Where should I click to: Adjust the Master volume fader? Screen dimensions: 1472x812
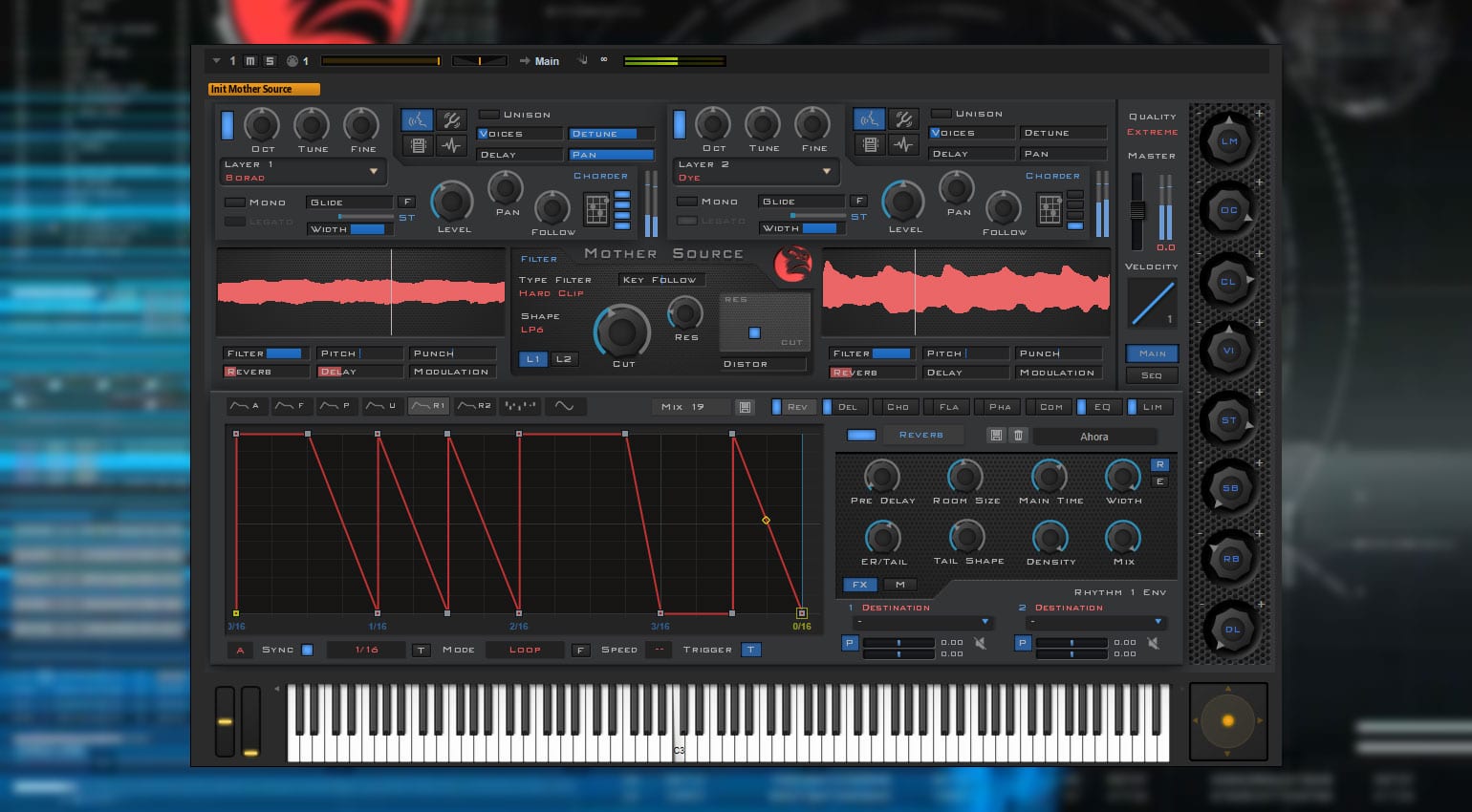[1136, 210]
